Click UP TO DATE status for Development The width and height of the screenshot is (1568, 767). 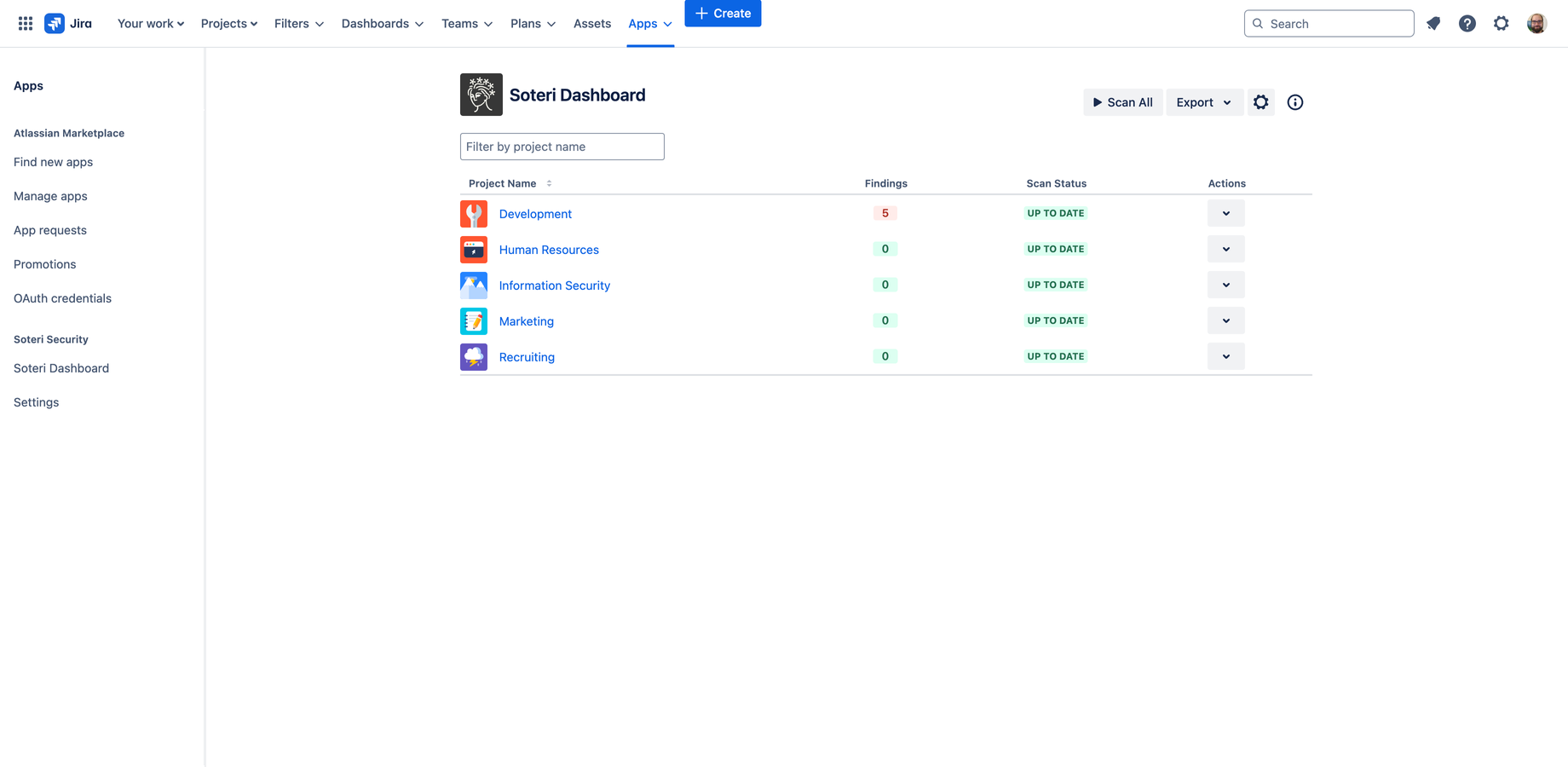1056,213
